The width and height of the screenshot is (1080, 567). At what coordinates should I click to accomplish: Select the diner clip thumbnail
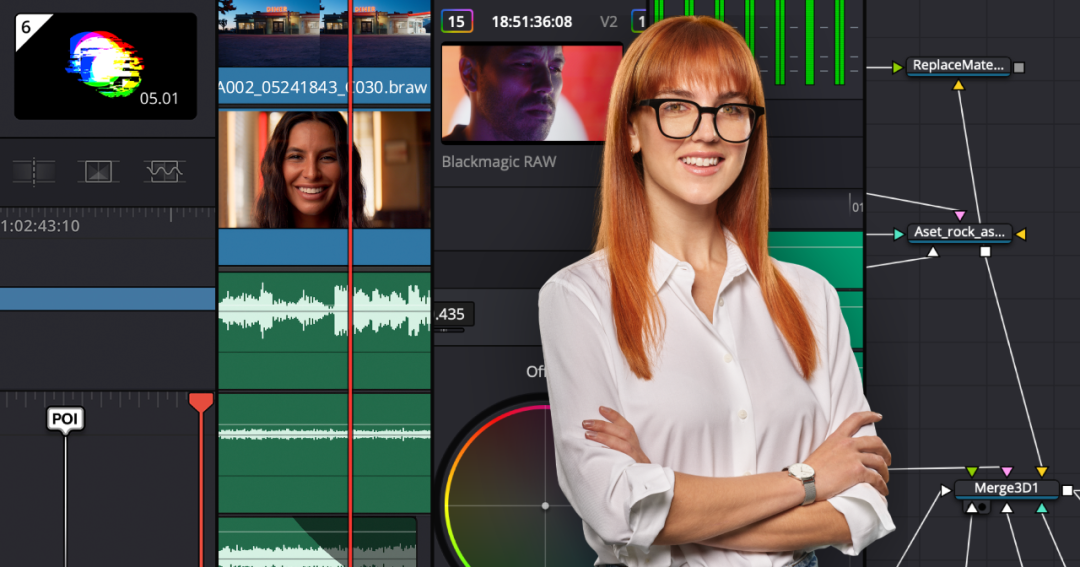point(324,33)
